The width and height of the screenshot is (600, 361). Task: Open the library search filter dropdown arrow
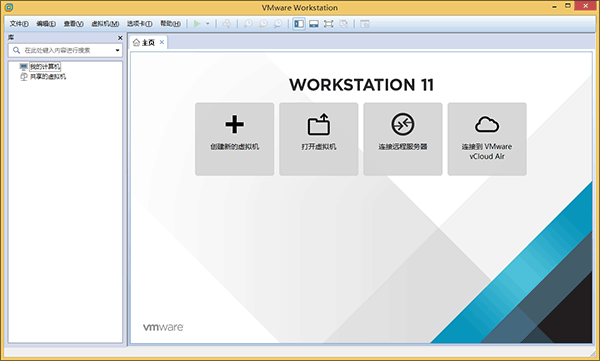(117, 50)
